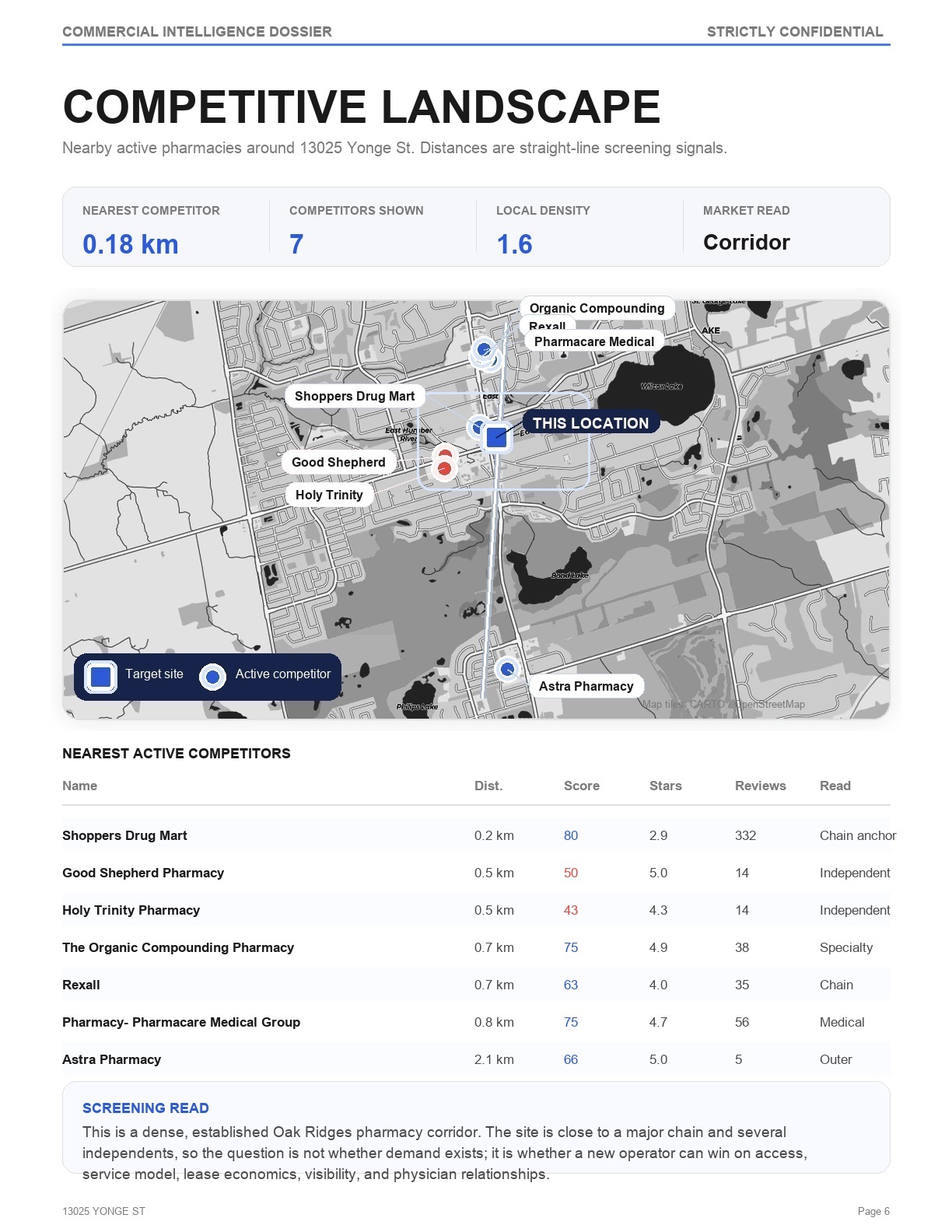Image resolution: width=952 pixels, height=1232 pixels.
Task: Click the Bond Lake label on map
Action: pyautogui.click(x=570, y=576)
